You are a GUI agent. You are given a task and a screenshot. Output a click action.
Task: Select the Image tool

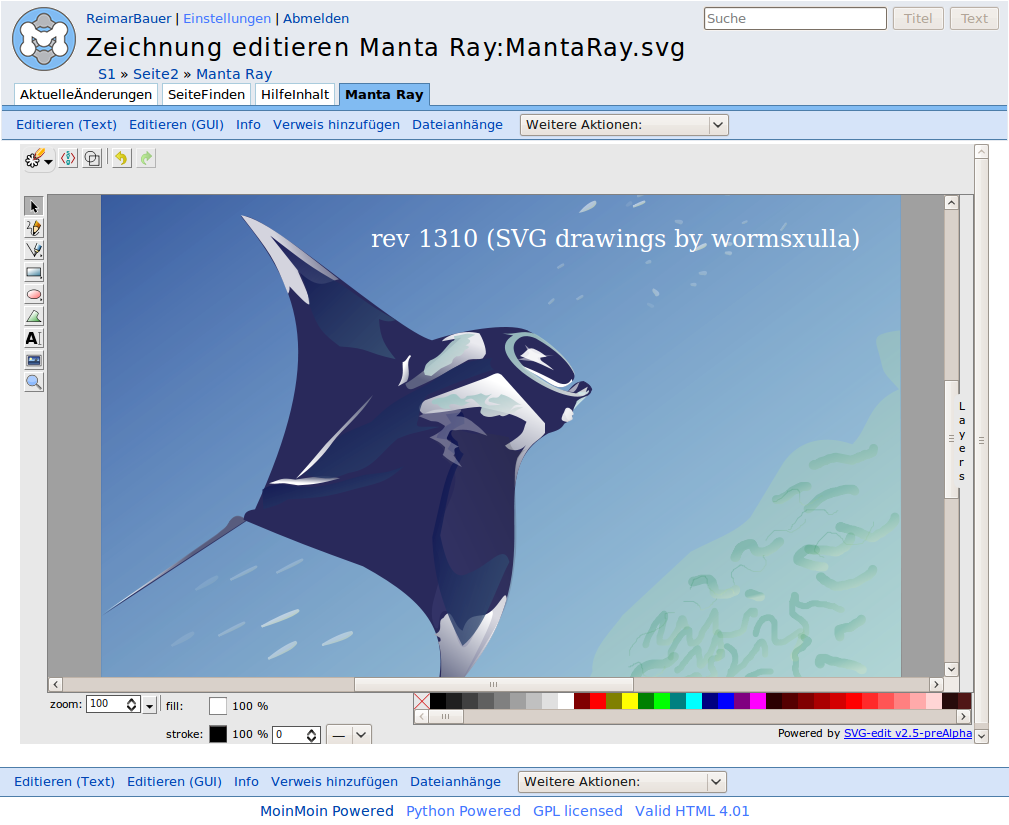34,360
